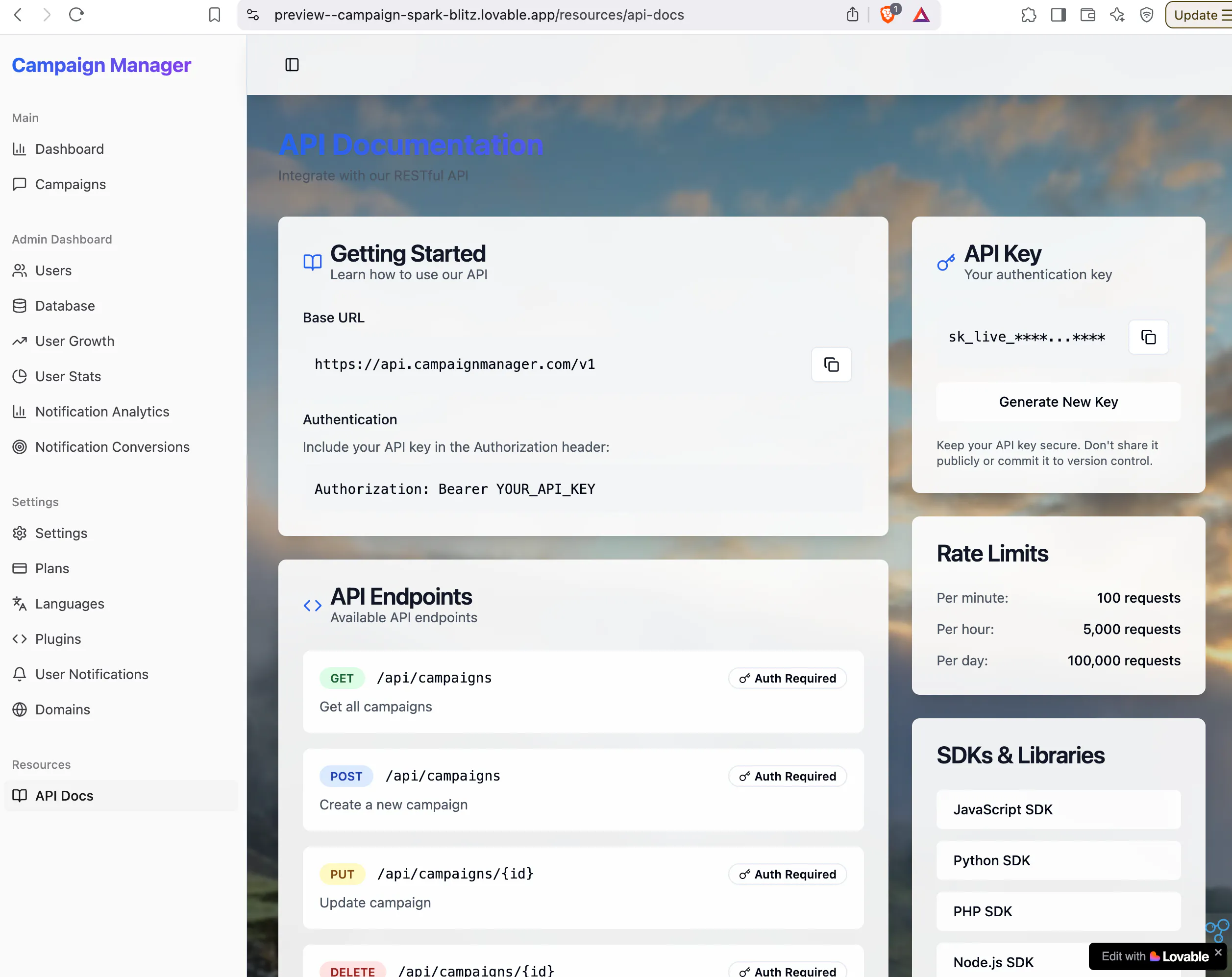Viewport: 1232px width, 977px height.
Task: Open User Growth page
Action: tap(121, 341)
